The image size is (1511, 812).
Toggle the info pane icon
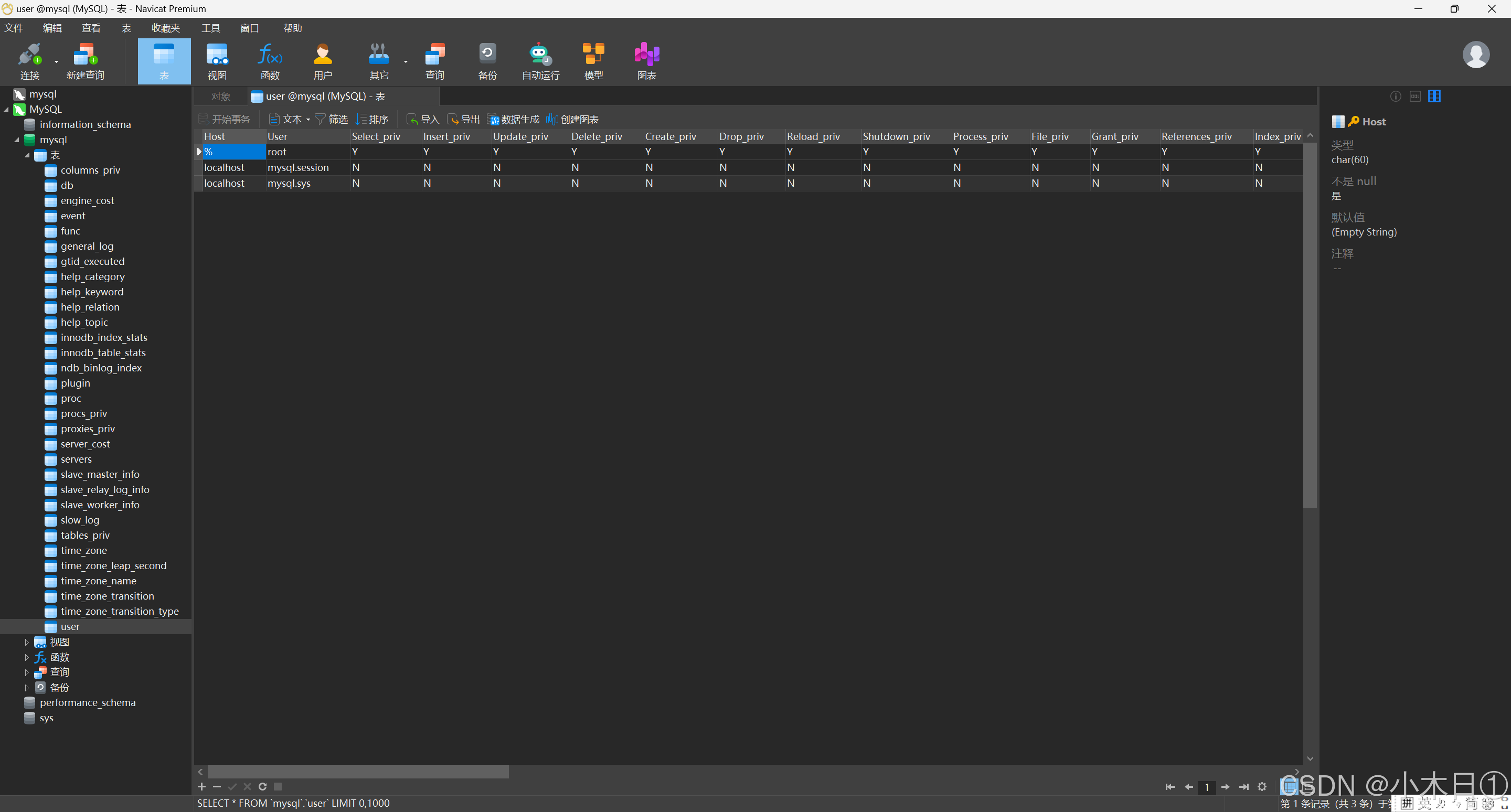point(1396,96)
